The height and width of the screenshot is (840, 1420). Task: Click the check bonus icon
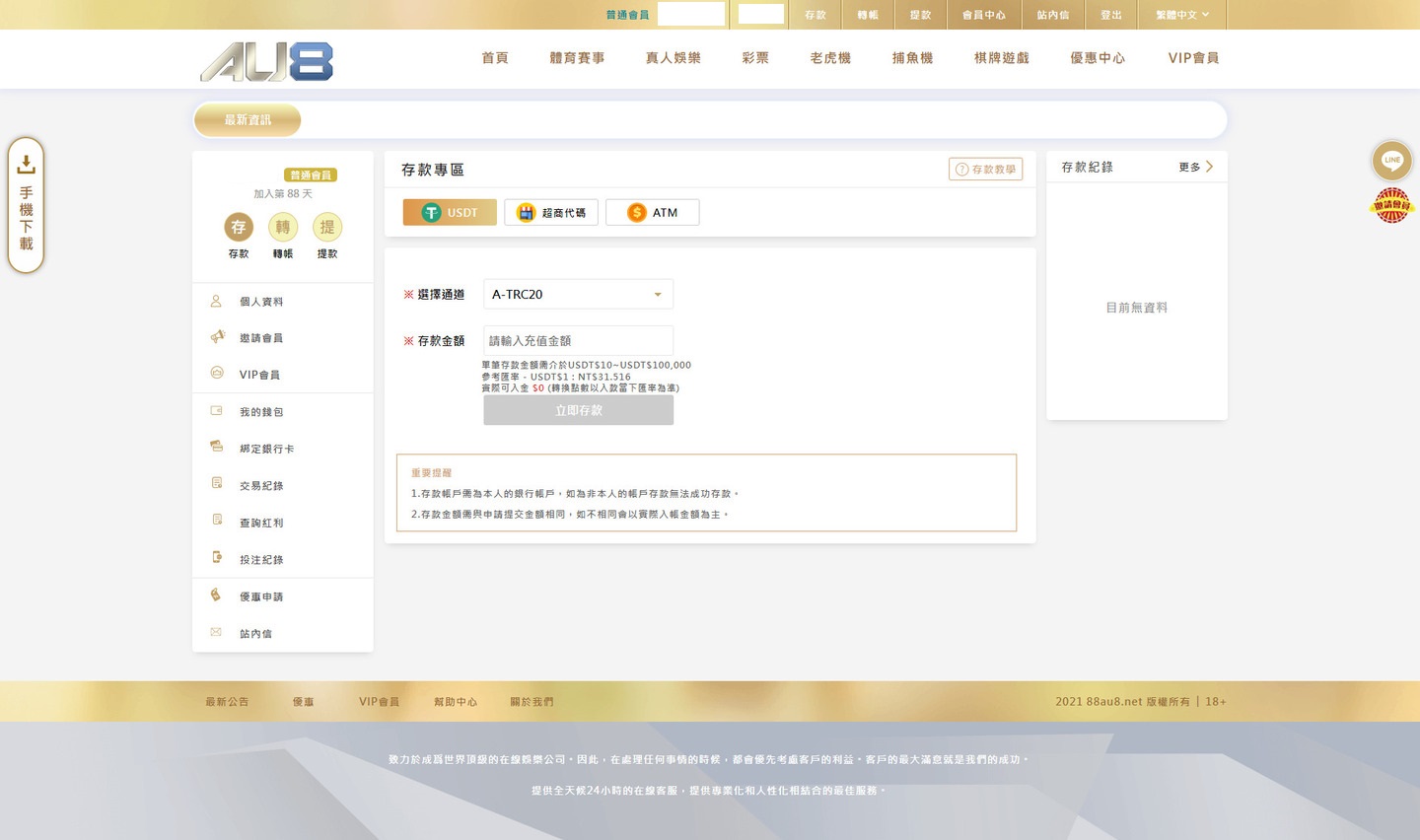[217, 520]
